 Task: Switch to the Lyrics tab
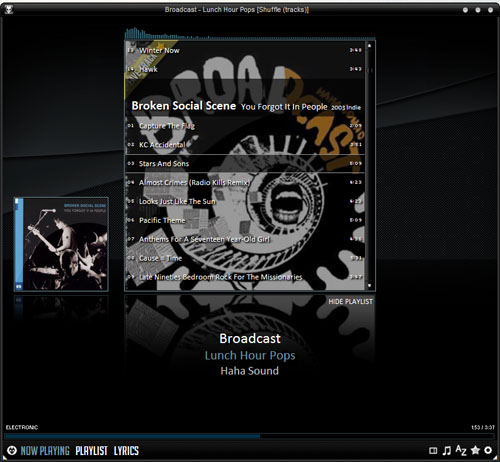[126, 451]
